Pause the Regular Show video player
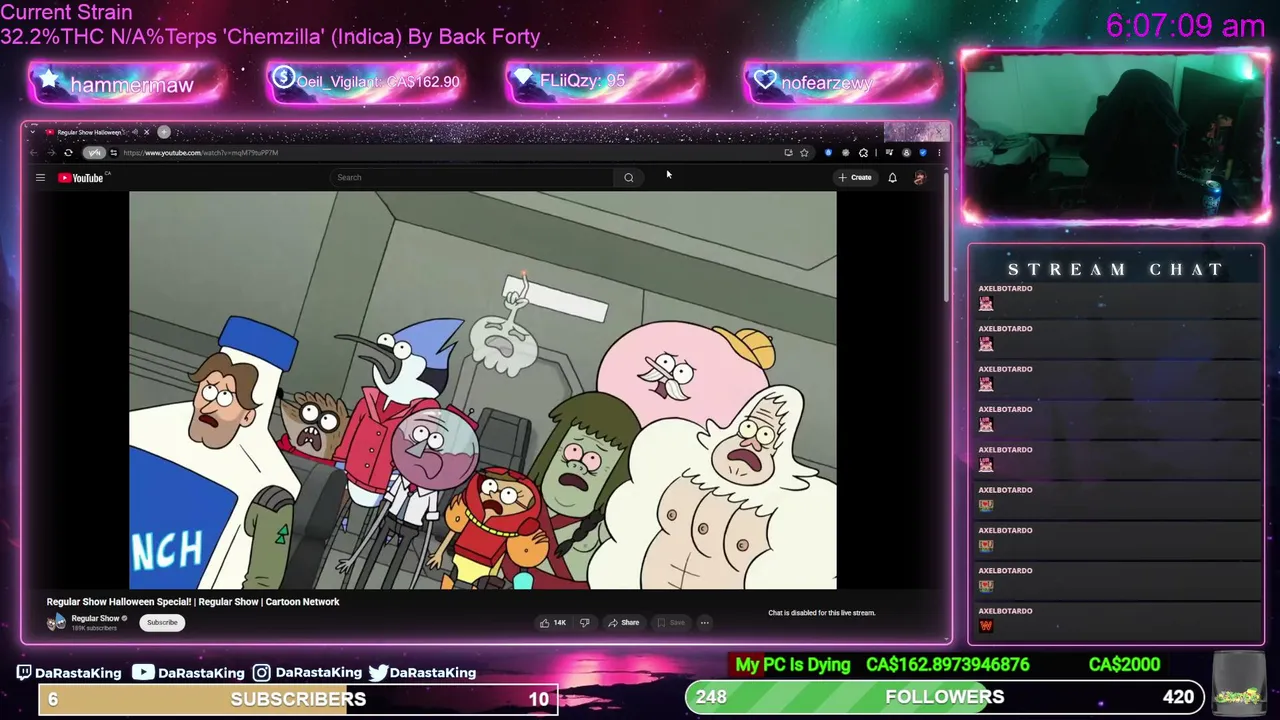Viewport: 1280px width, 720px height. (x=482, y=390)
